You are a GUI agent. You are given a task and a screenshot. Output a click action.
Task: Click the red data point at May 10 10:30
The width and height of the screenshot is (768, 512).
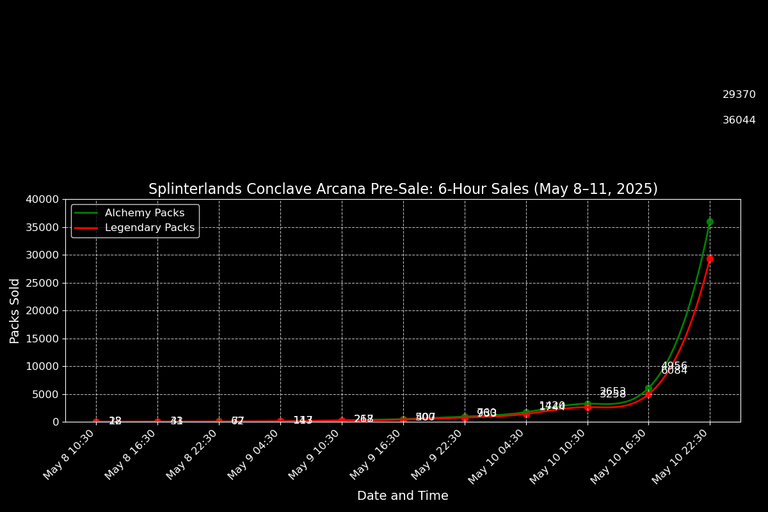pyautogui.click(x=587, y=408)
